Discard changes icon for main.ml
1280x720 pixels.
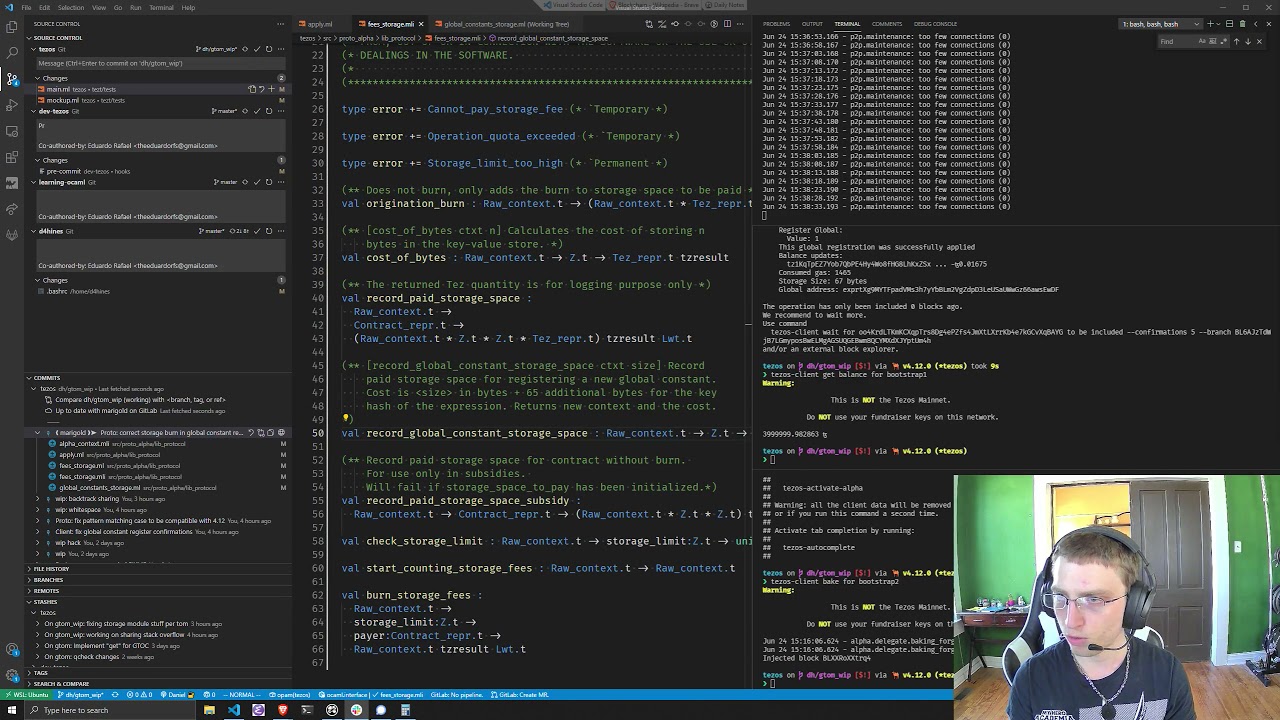pos(261,89)
